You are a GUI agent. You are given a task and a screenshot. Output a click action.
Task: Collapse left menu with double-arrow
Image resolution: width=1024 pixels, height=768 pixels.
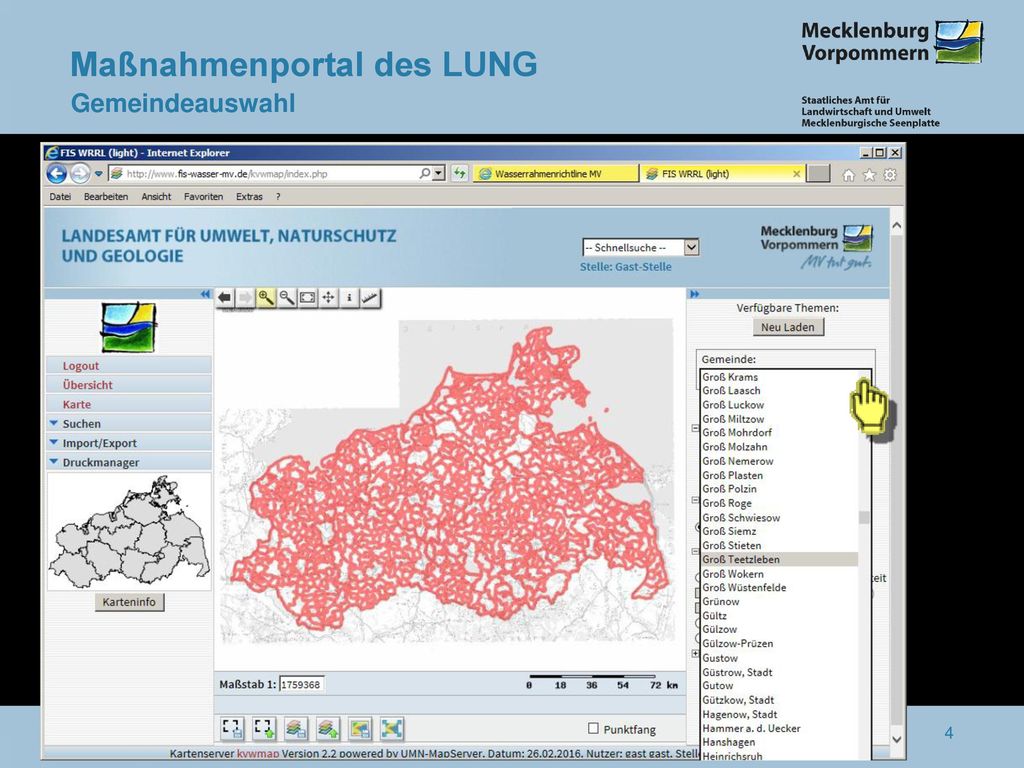[x=206, y=294]
